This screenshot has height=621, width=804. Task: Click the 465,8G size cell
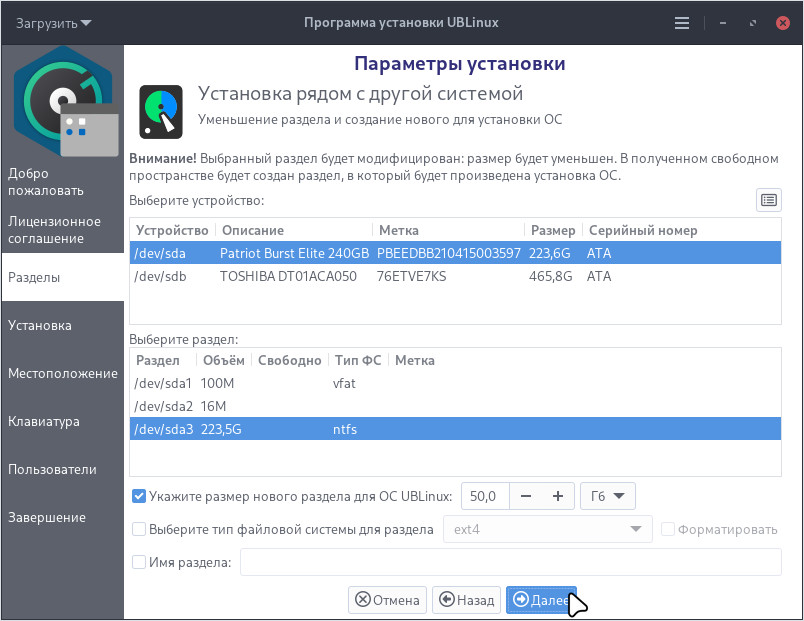551,276
